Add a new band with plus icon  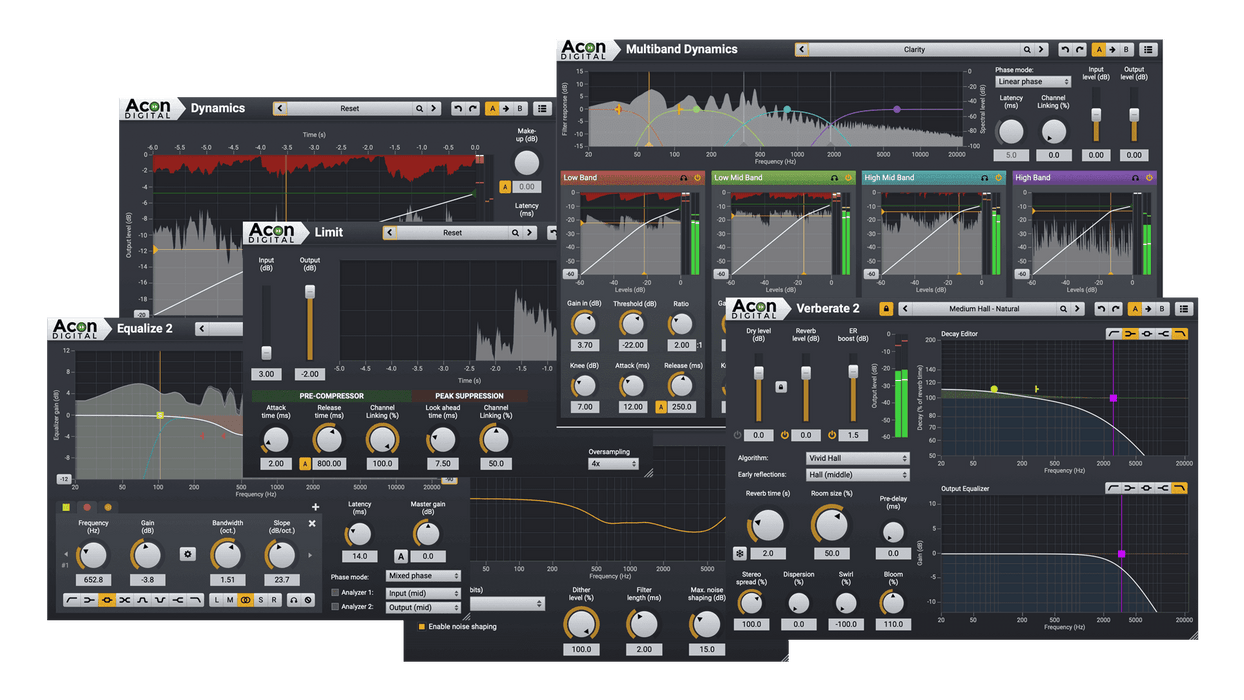tap(316, 507)
